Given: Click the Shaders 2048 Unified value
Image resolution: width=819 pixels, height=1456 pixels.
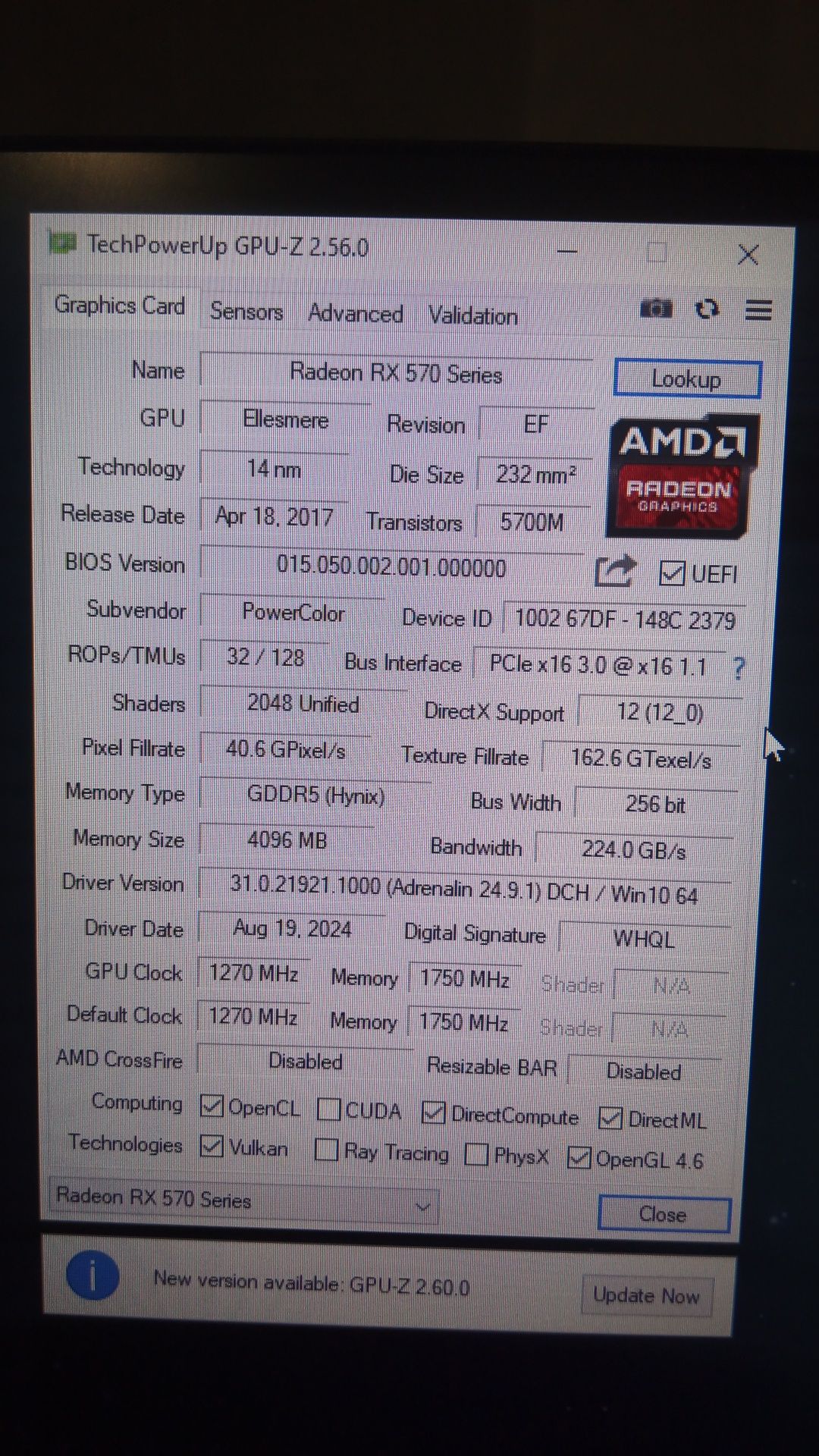Looking at the screenshot, I should pos(304,704).
